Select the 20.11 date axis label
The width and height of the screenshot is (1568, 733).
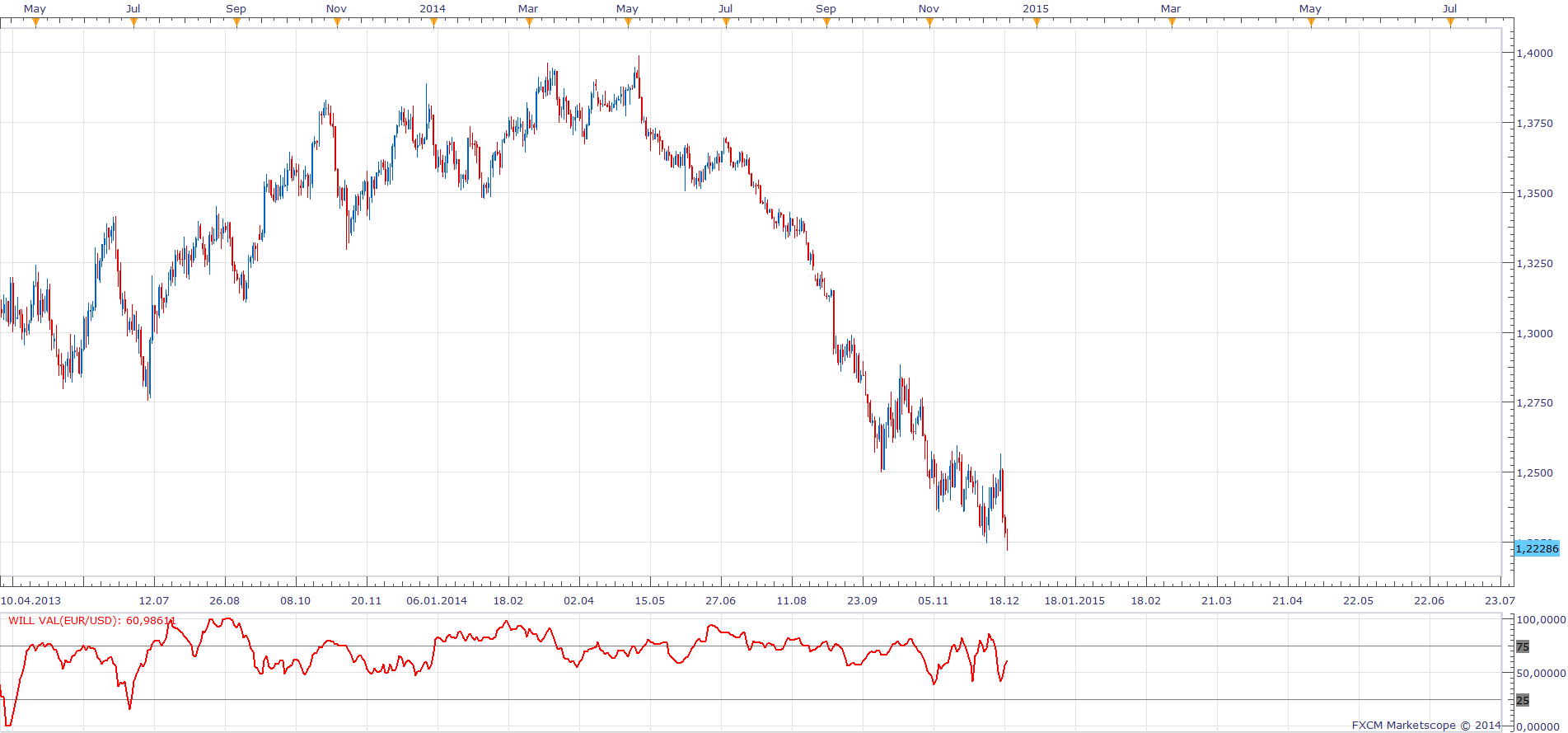[367, 600]
